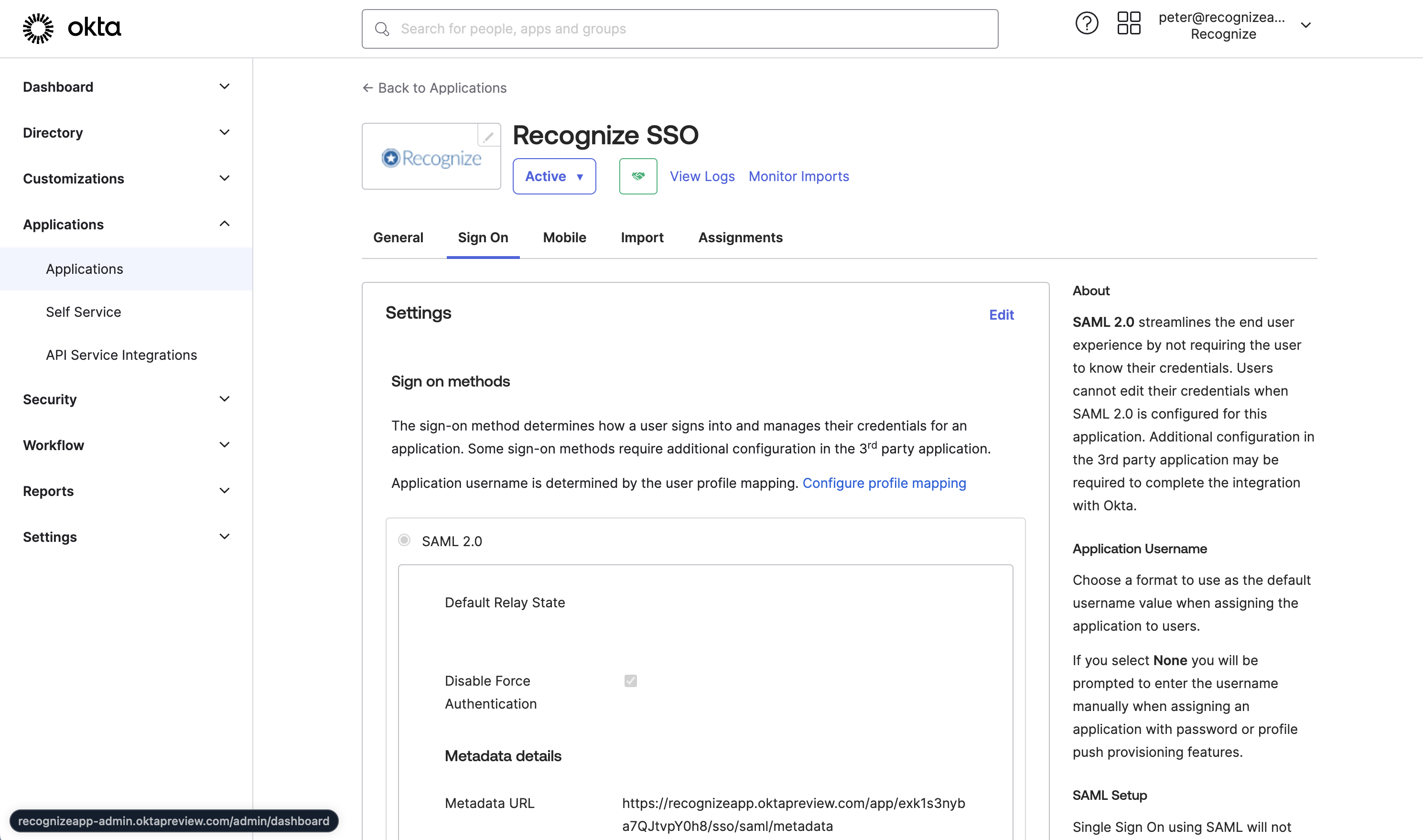Open API Service Integrations in sidebar

(126, 355)
